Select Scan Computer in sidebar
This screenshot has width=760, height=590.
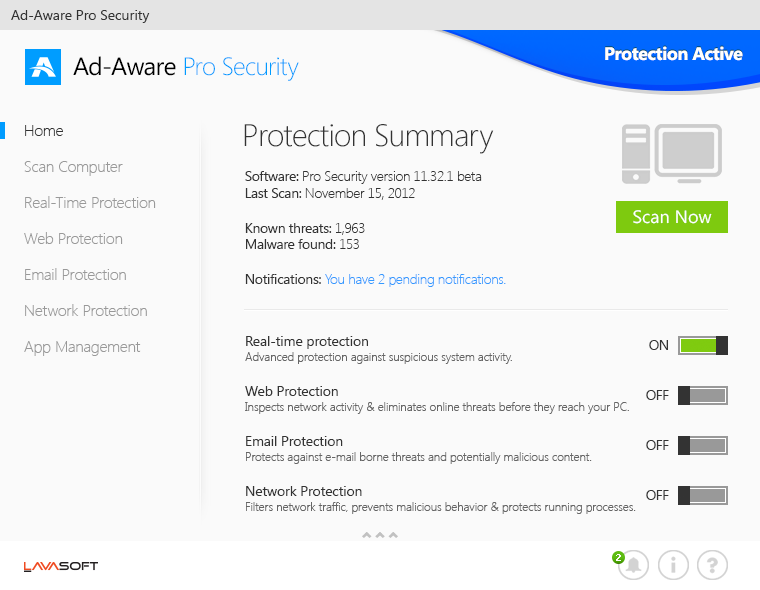(73, 167)
